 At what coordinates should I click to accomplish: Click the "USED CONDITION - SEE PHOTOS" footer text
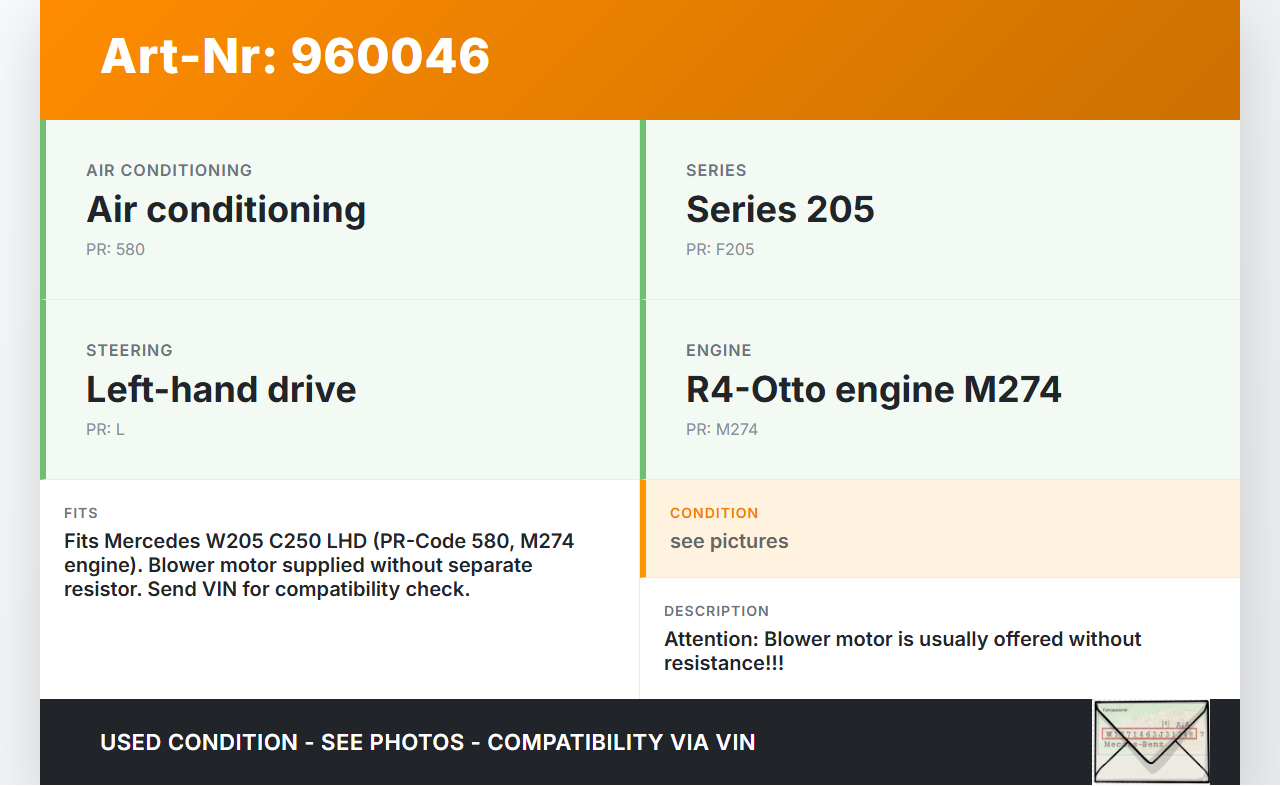pyautogui.click(x=427, y=742)
